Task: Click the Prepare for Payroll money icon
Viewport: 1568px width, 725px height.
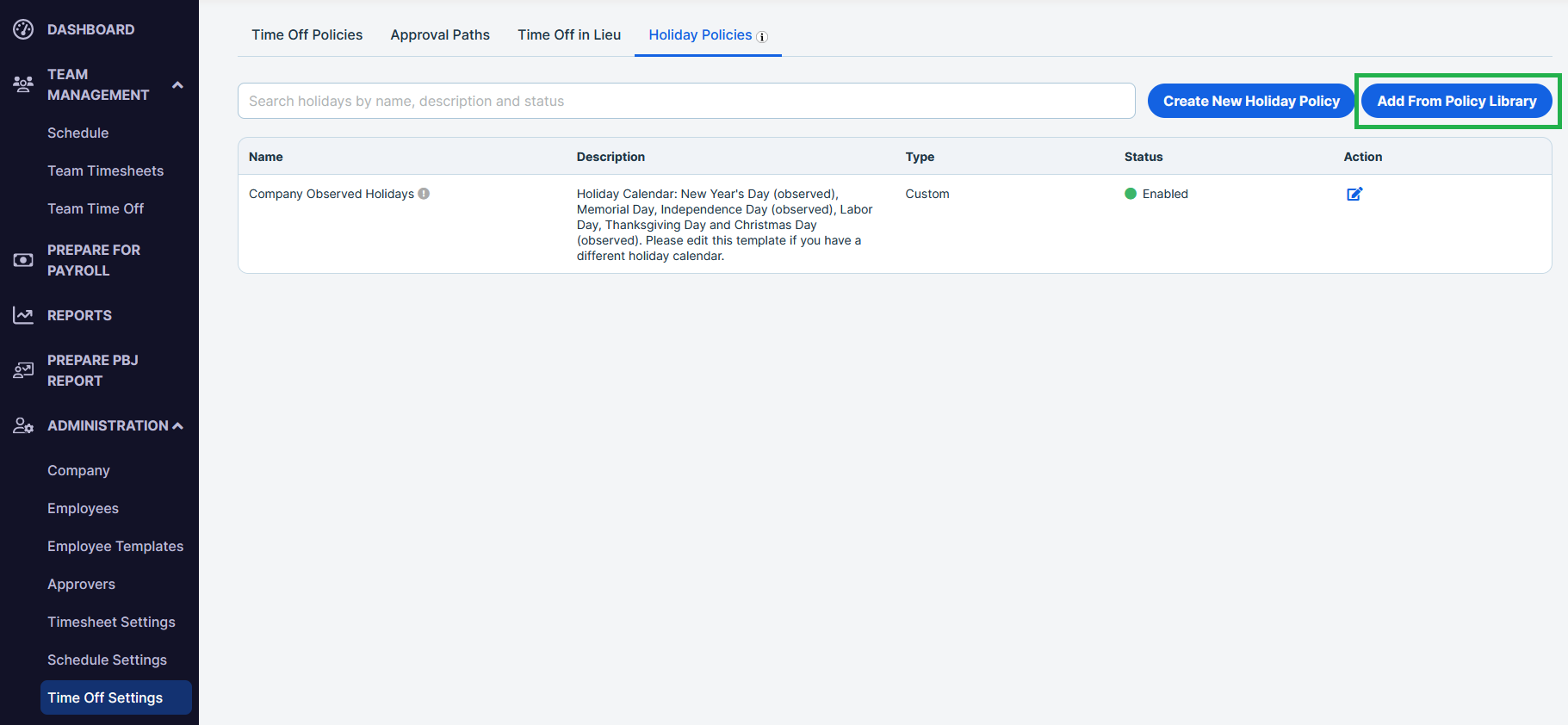Action: point(23,260)
